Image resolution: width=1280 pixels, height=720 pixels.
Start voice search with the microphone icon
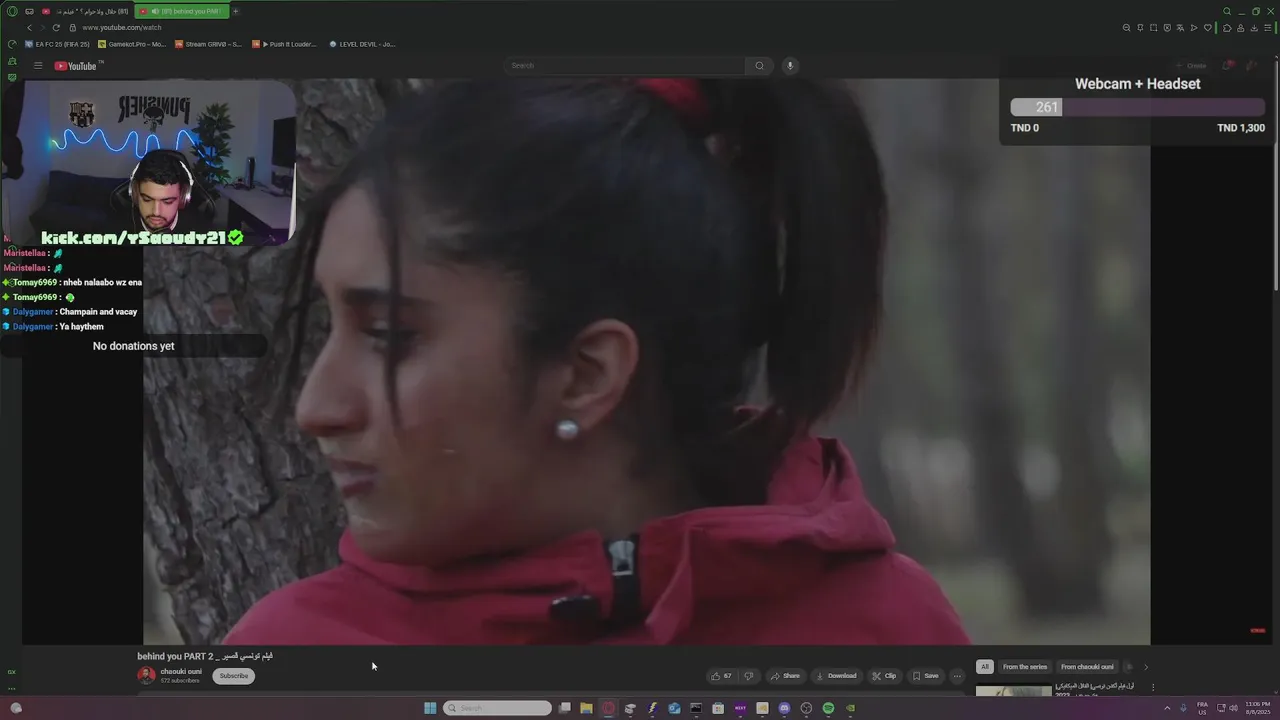(789, 66)
